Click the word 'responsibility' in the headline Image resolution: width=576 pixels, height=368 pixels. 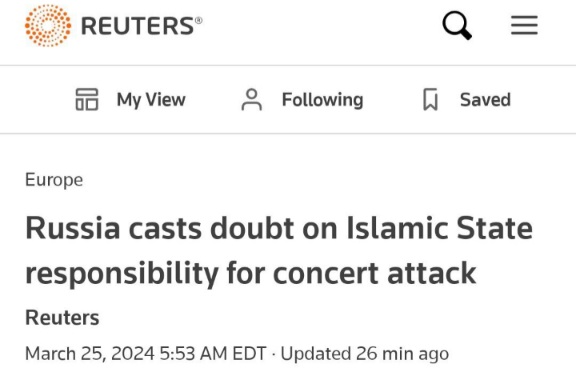[x=122, y=275]
